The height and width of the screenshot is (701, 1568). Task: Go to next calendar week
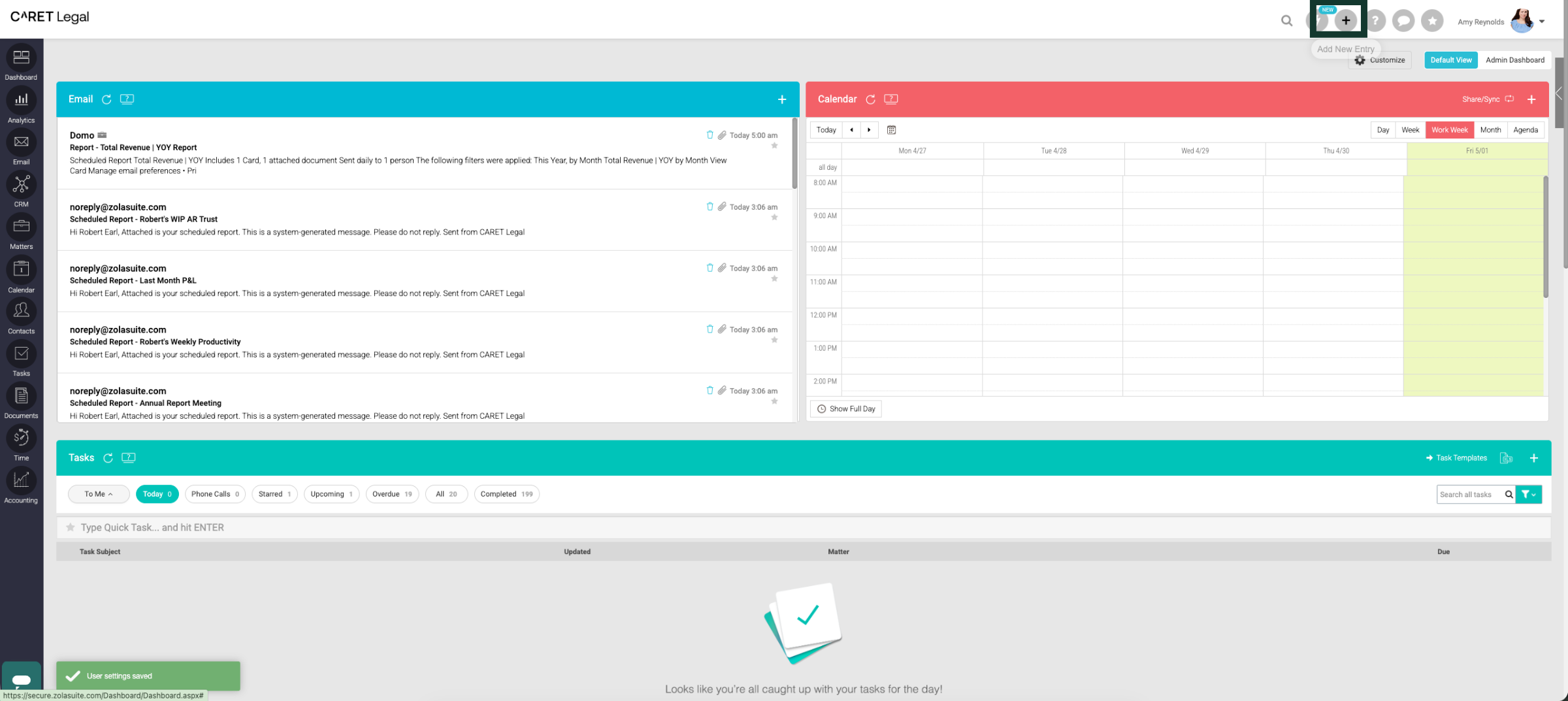(869, 130)
